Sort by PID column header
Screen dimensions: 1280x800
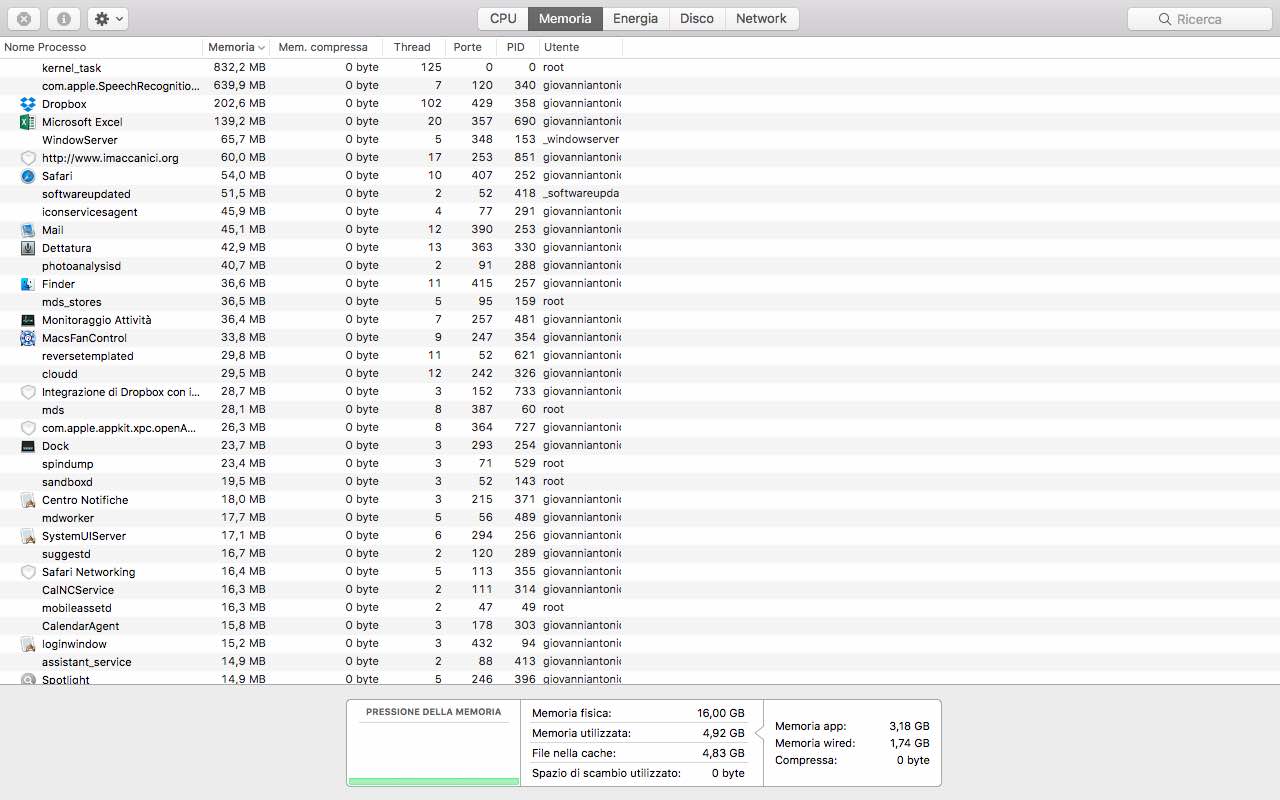pos(516,47)
